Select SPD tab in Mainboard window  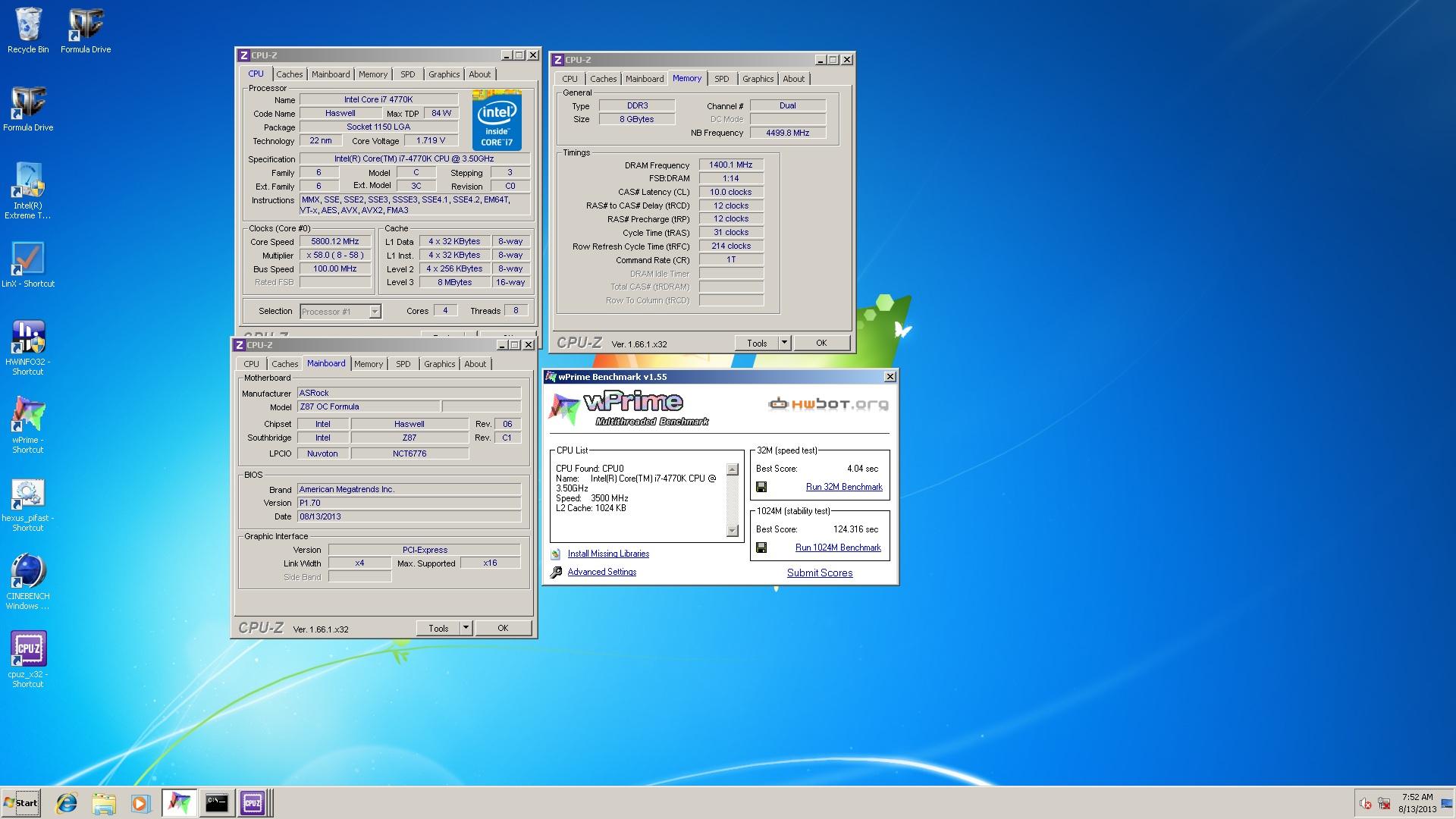pyautogui.click(x=403, y=364)
